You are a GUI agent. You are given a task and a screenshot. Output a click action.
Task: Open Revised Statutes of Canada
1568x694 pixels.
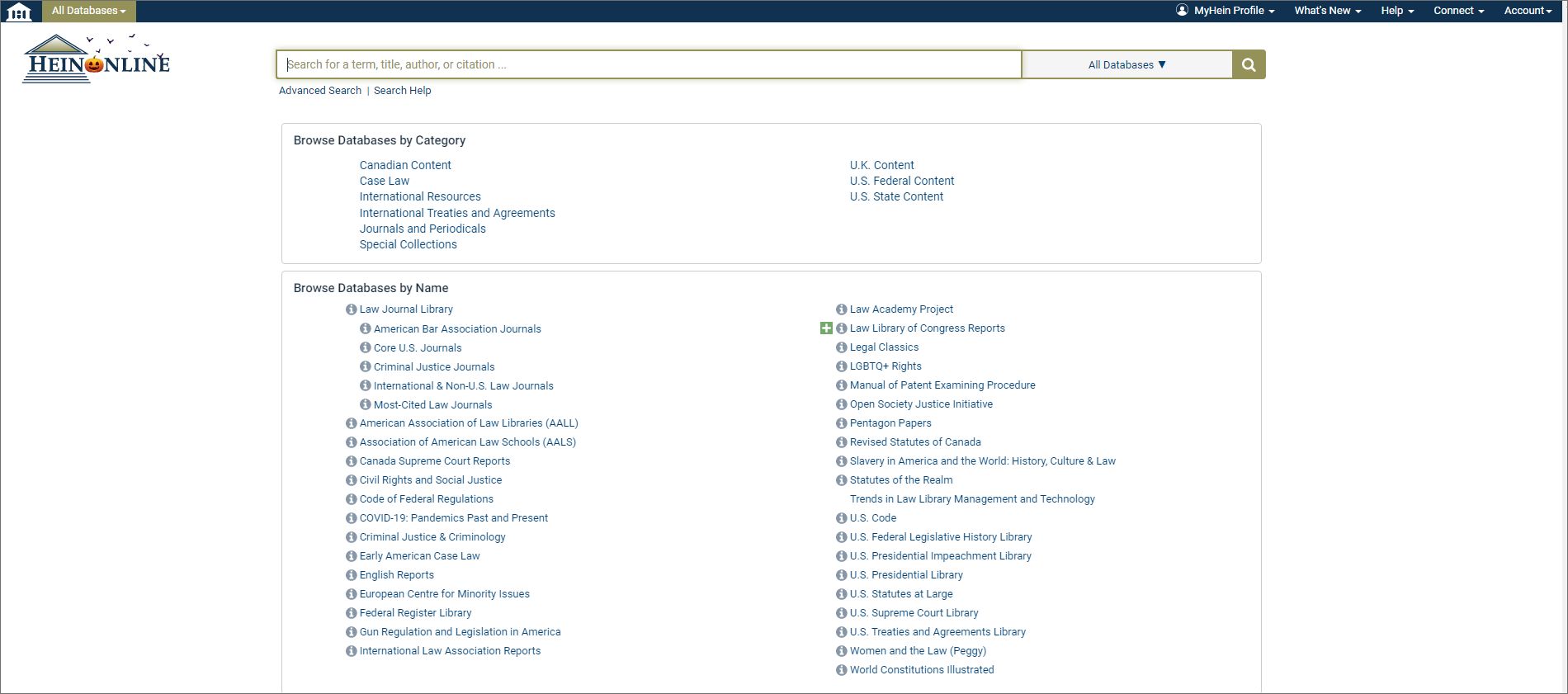click(915, 442)
